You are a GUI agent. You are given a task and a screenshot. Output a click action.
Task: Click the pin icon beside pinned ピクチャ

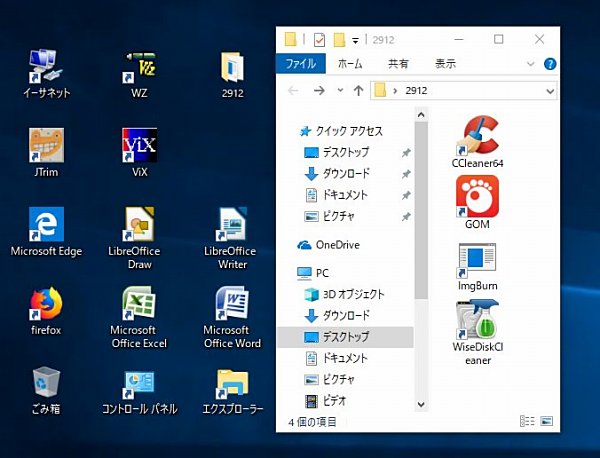(x=406, y=217)
